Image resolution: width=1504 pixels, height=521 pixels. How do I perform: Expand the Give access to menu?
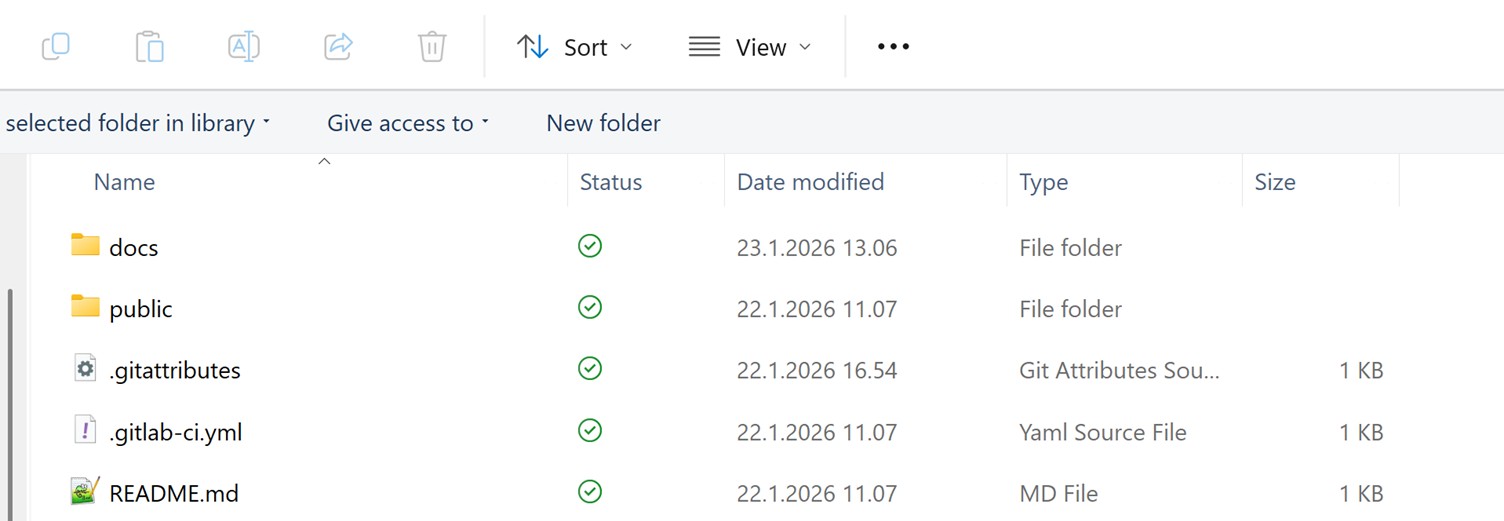click(x=408, y=123)
